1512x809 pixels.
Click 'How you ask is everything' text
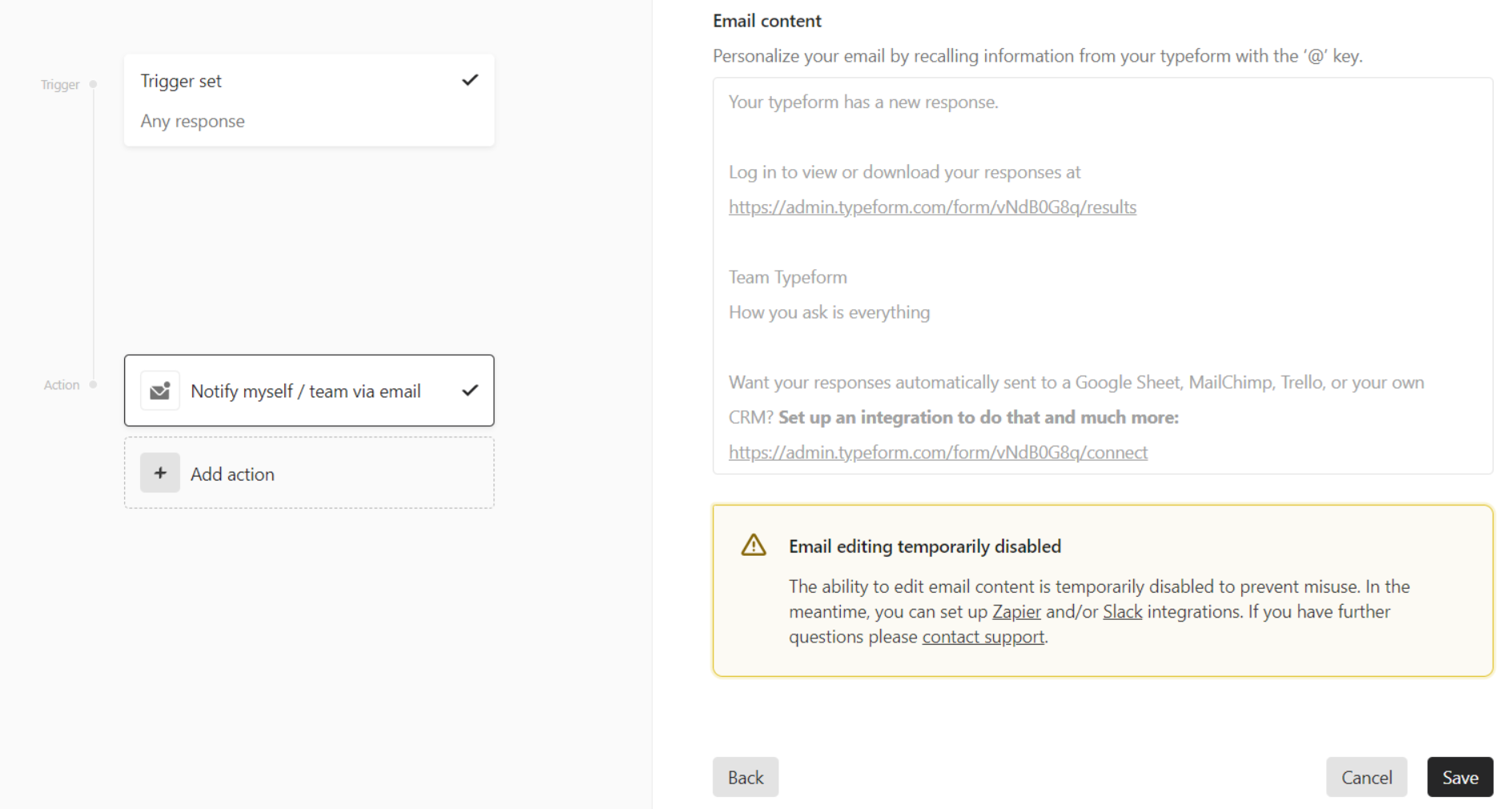tap(830, 312)
